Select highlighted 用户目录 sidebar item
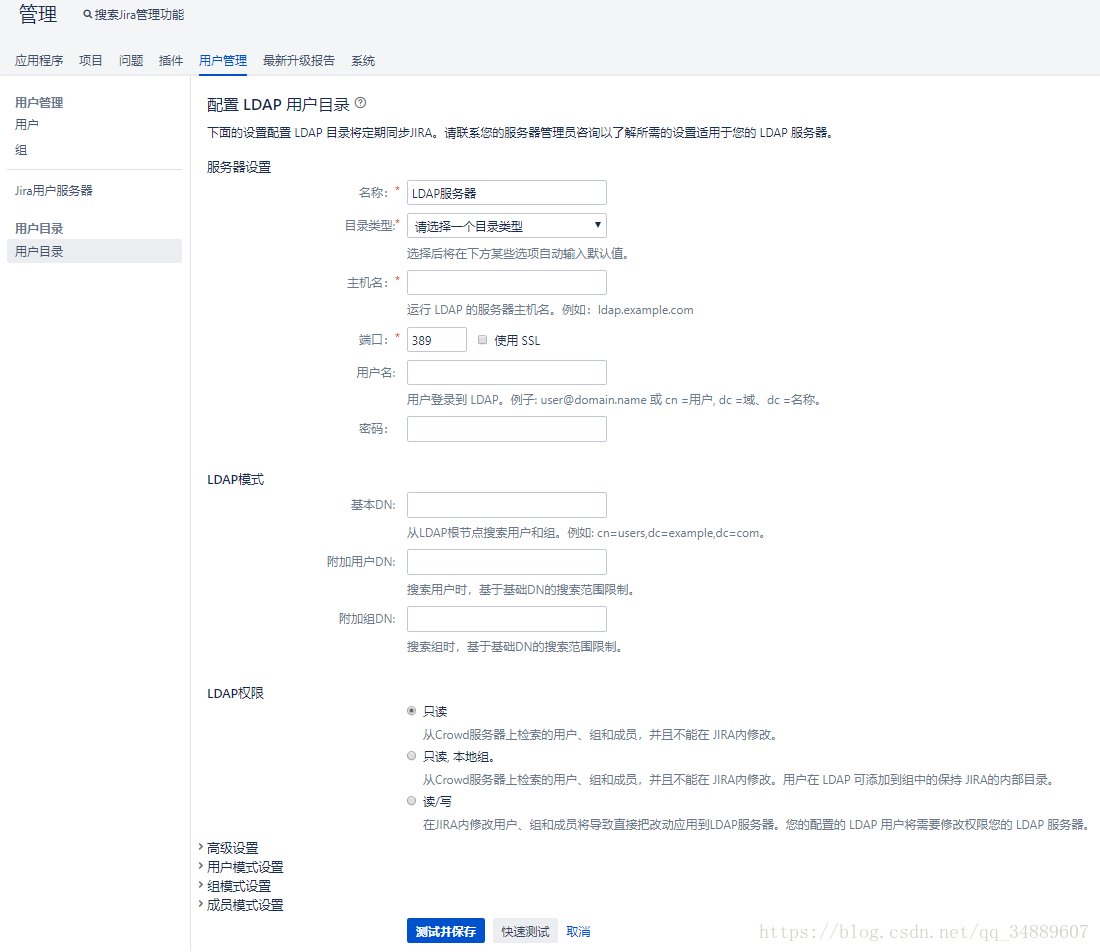The height and width of the screenshot is (952, 1100). point(94,251)
